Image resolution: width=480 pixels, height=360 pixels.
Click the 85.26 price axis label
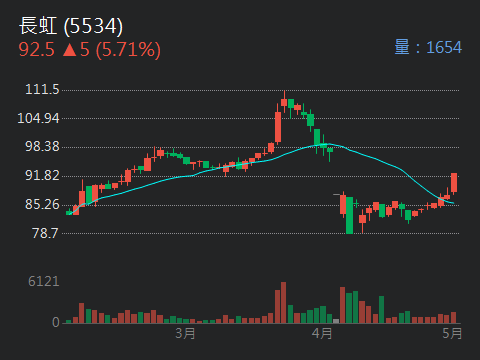(42, 204)
